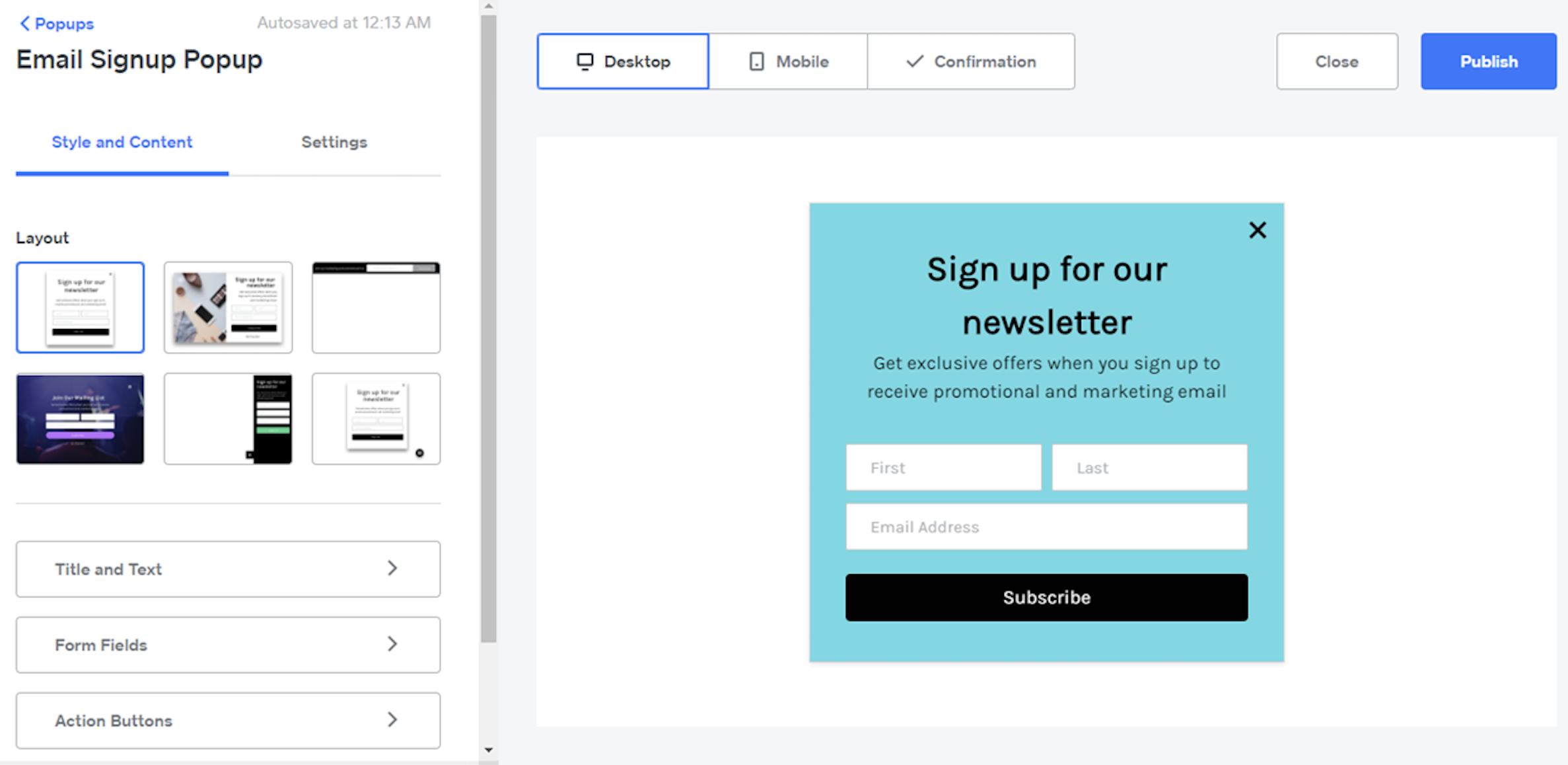The width and height of the screenshot is (1568, 765).
Task: Select the floating-button popup layout
Action: [376, 419]
